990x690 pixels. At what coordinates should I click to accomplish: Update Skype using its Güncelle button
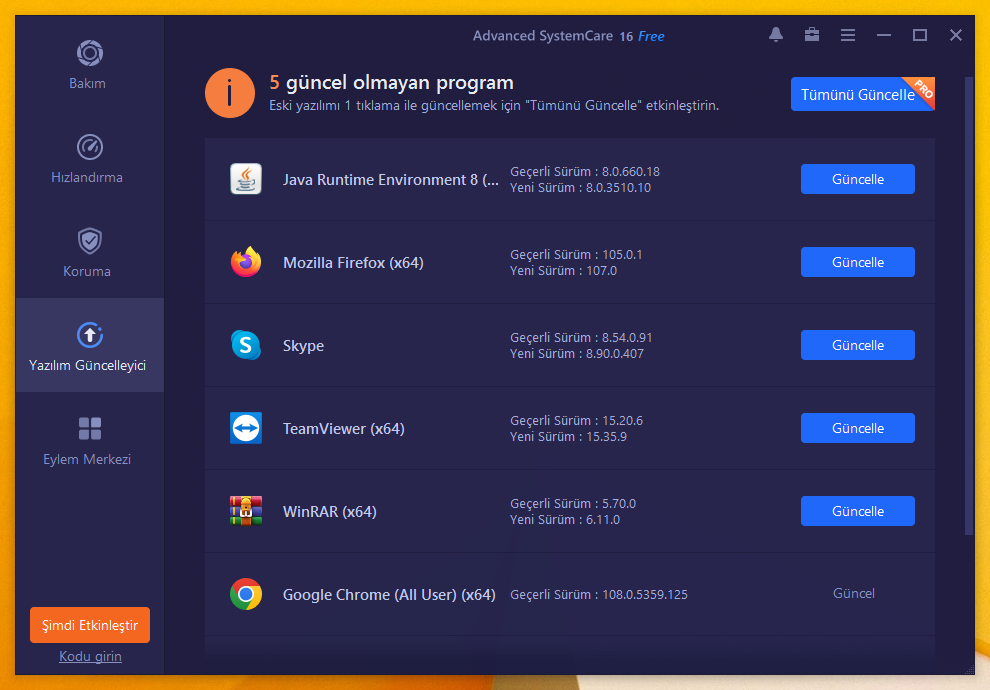pos(857,345)
